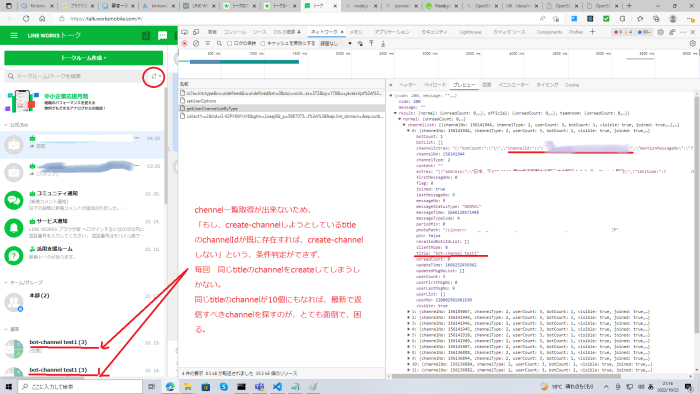Open the talk room sort order dropdown
Screen dimensions: 700x394
click(x=155, y=76)
